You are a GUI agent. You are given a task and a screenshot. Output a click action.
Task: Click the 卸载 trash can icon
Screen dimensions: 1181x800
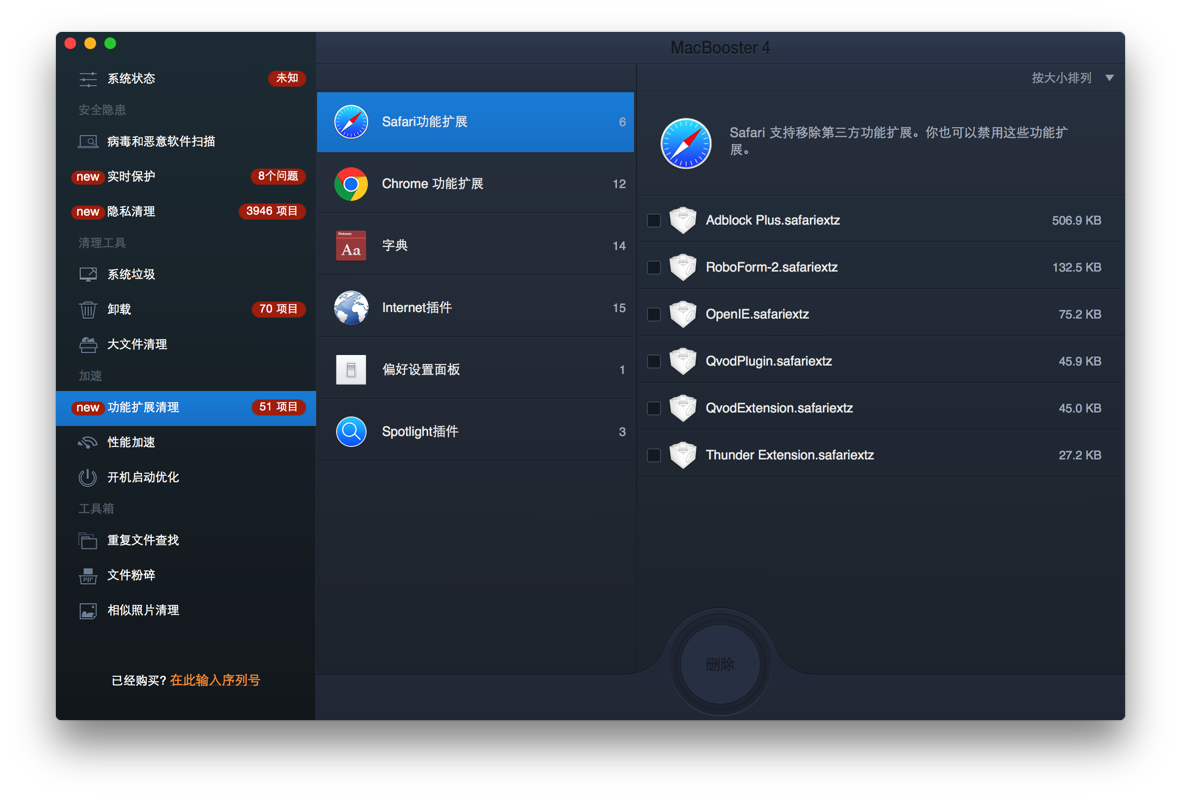pos(88,310)
